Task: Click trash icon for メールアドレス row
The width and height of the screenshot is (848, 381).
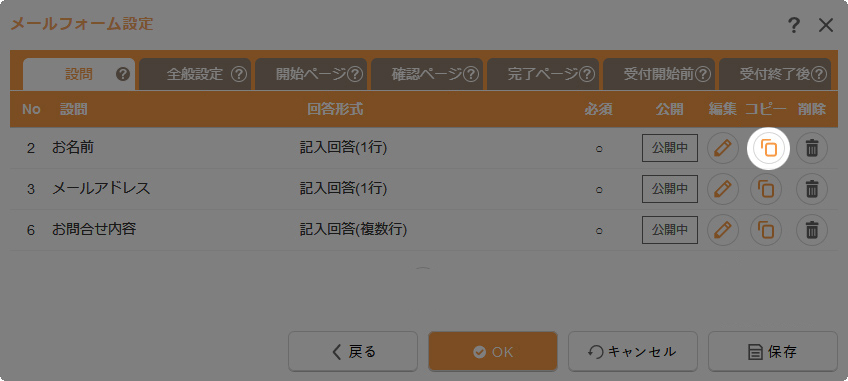Action: tap(812, 189)
